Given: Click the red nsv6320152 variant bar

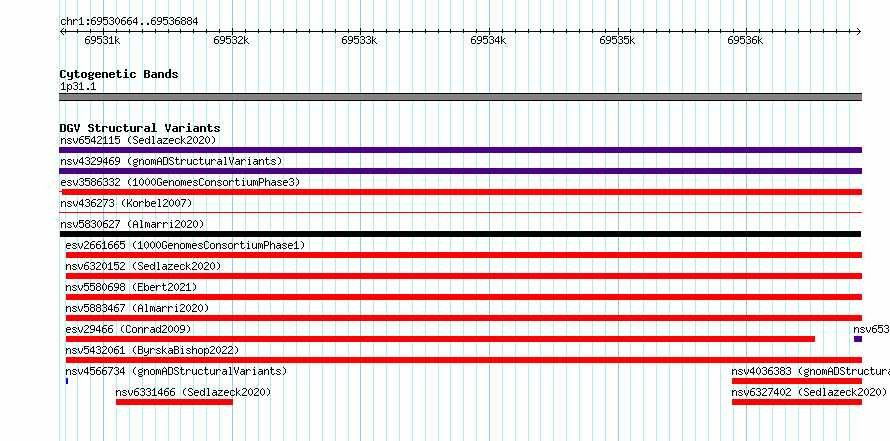Looking at the screenshot, I should [464, 276].
